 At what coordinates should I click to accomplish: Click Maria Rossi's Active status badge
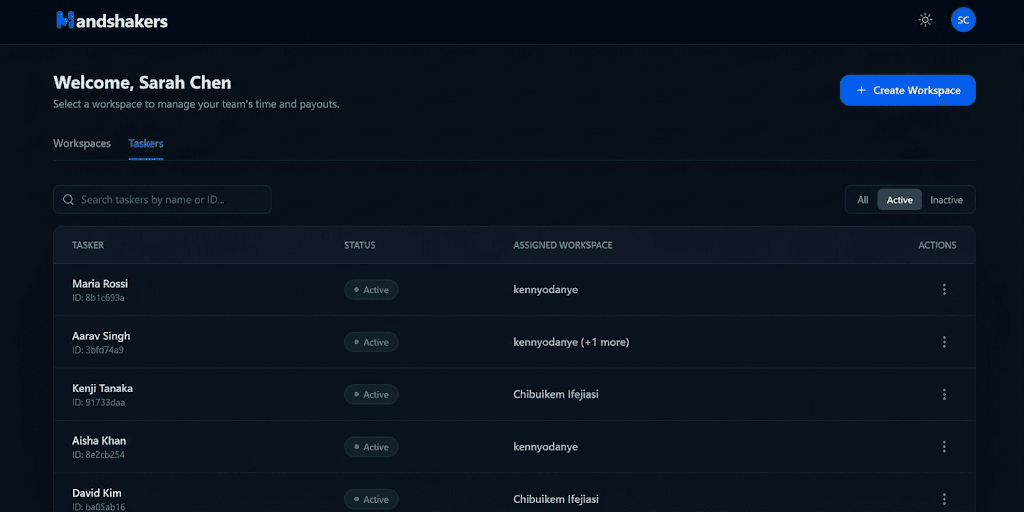[x=371, y=289]
